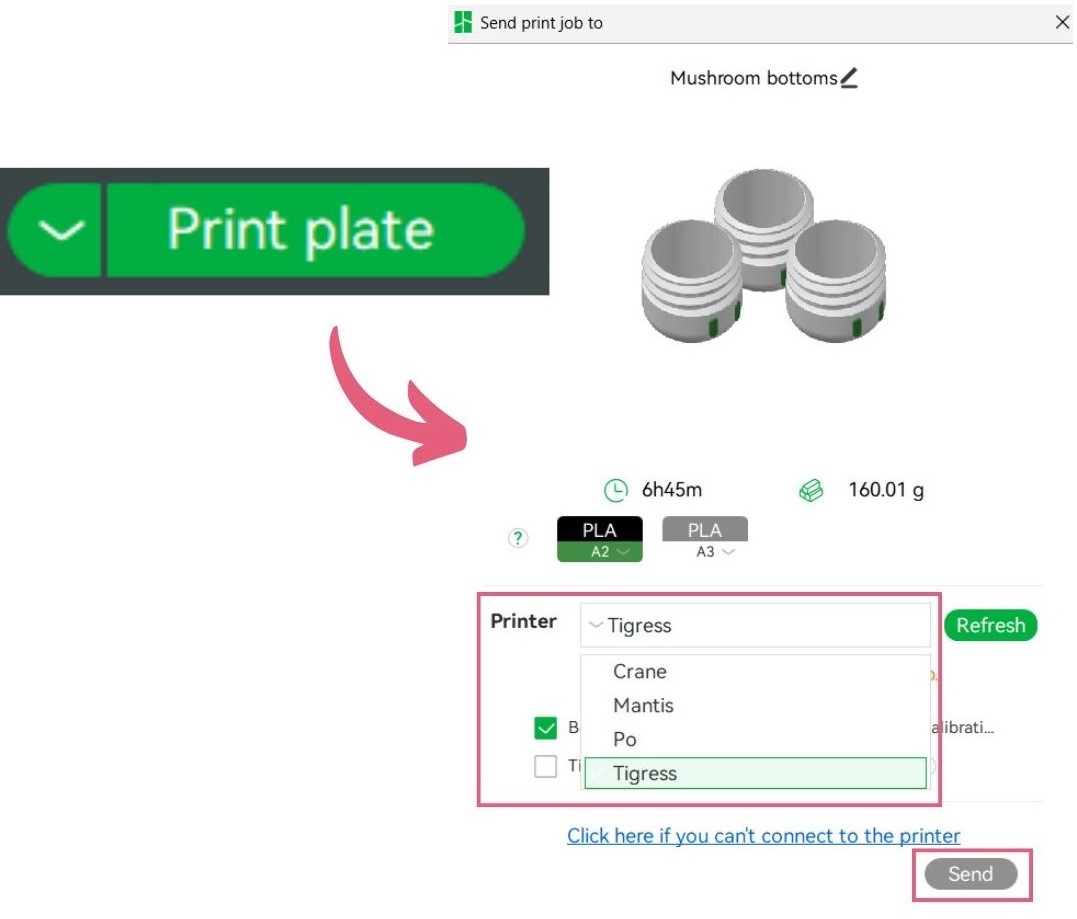Click the mushroom bottoms preview thumbnail
Screen dimensions: 1077x919
tap(763, 256)
